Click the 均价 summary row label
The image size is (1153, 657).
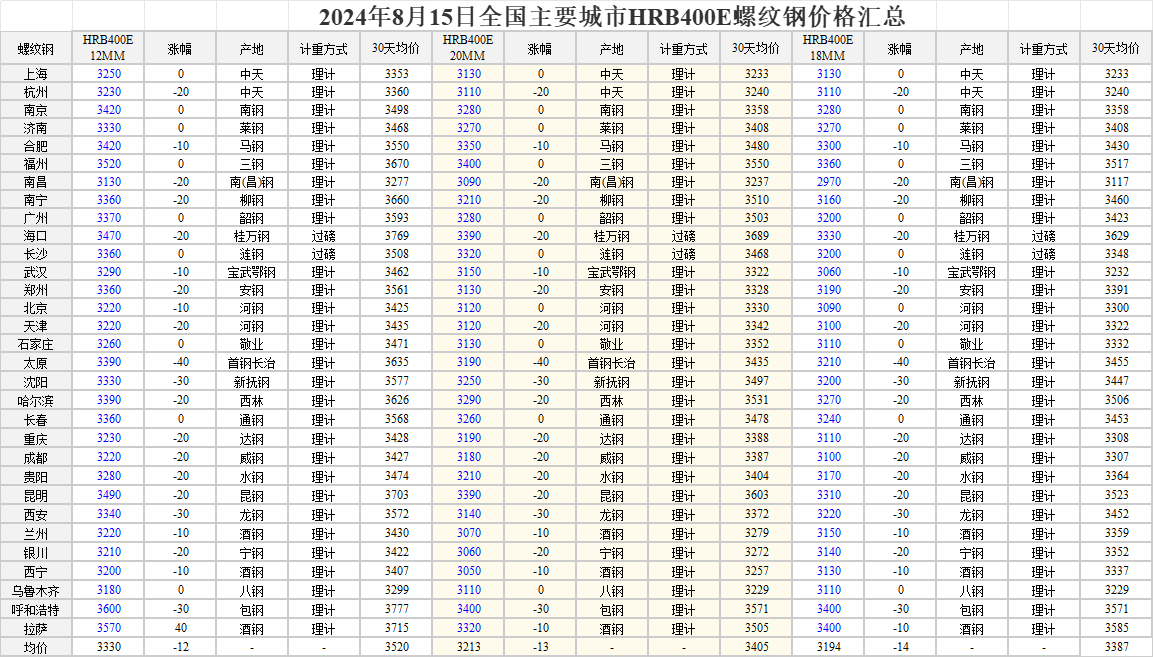click(36, 647)
